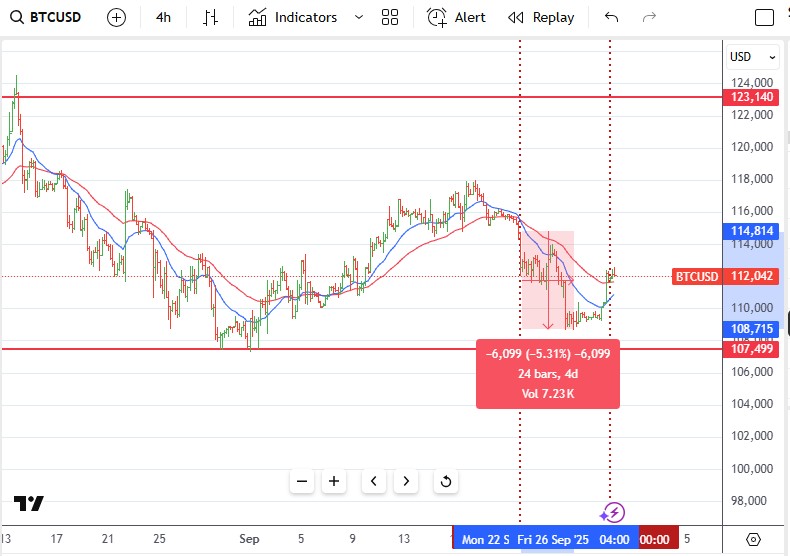Expand the indicators favorites chevron
Viewport: 790px width, 556px height.
(359, 18)
